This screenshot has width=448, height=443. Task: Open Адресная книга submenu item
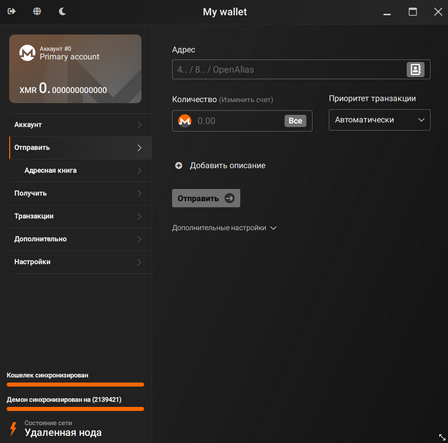pos(80,171)
